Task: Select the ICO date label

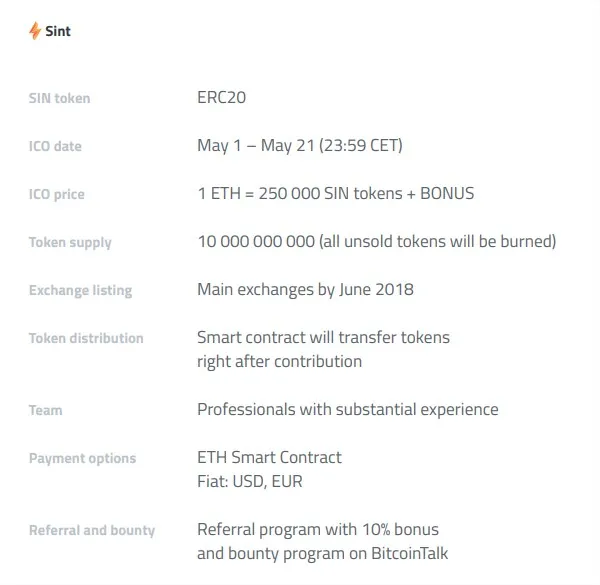Action: [x=55, y=146]
